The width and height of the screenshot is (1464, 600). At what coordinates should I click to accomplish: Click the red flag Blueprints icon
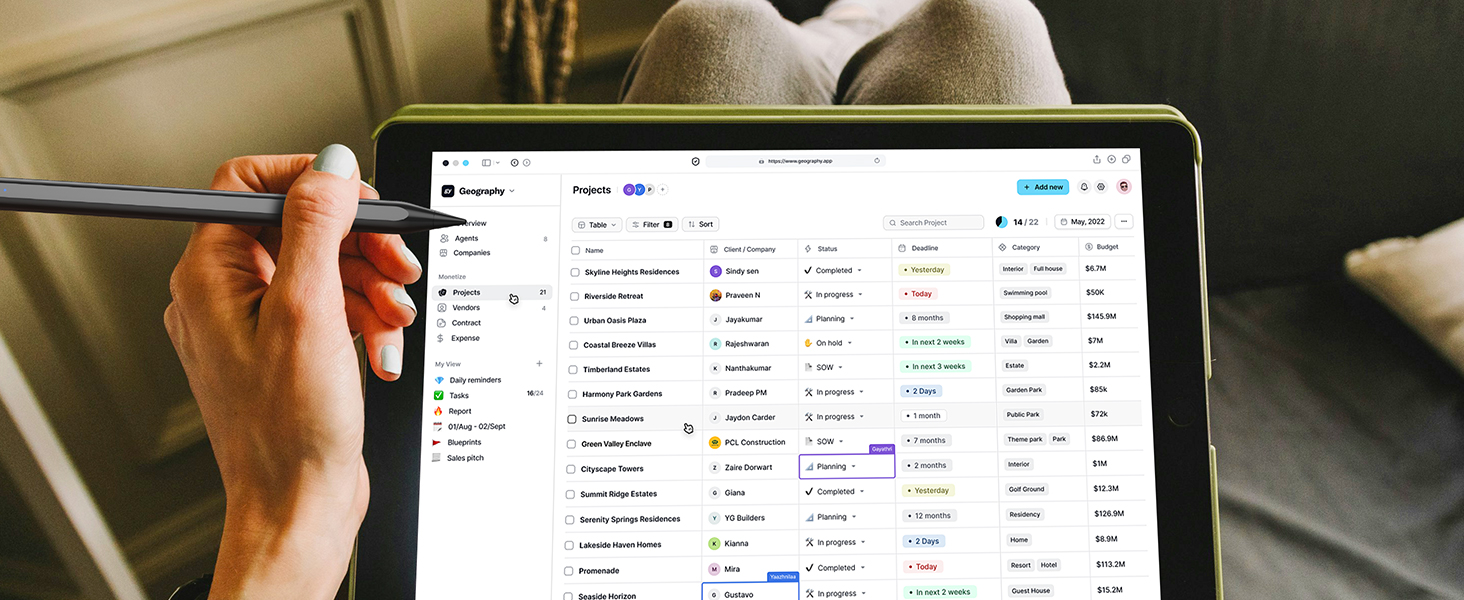437,442
